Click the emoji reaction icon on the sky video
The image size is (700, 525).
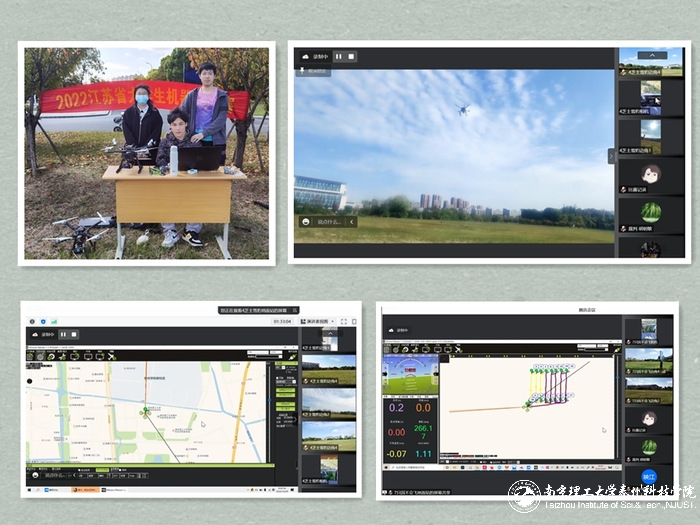[305, 221]
